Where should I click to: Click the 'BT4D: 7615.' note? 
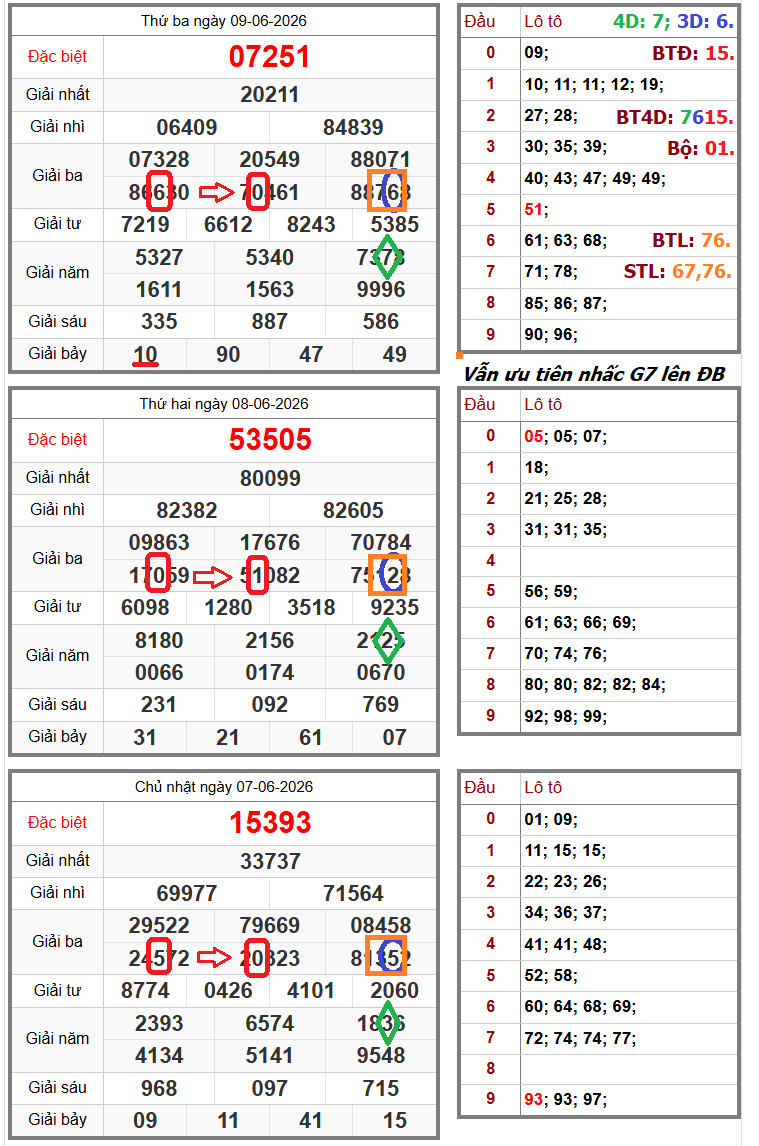675,116
